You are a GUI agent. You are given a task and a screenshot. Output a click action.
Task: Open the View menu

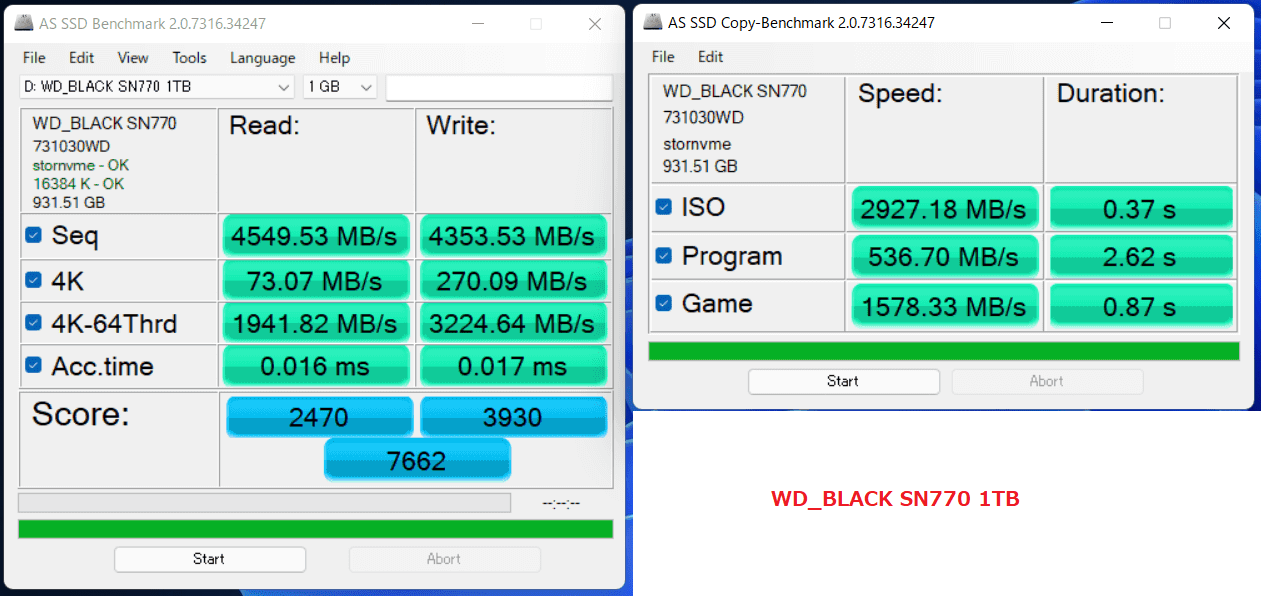click(x=133, y=58)
